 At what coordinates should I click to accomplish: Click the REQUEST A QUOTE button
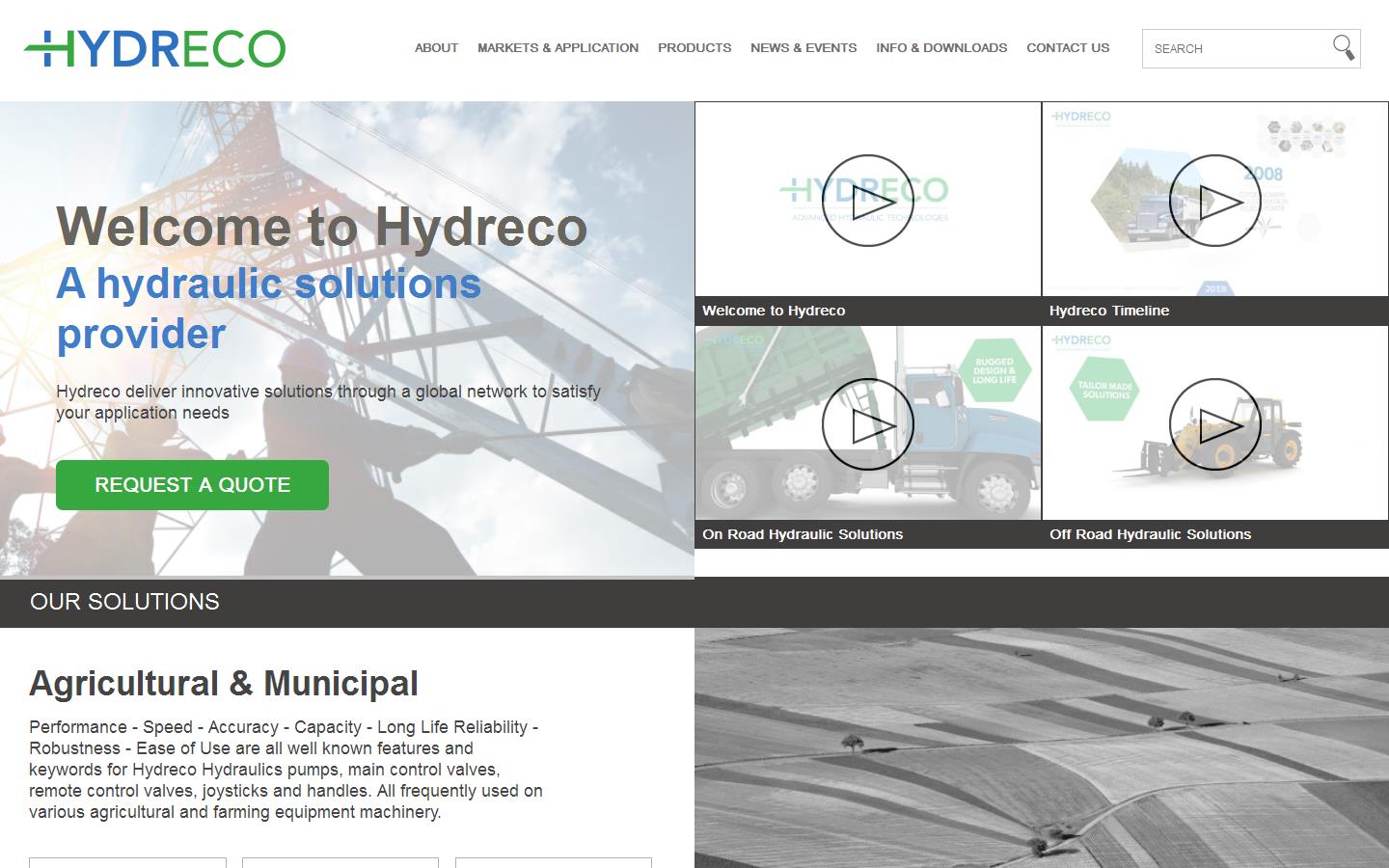(192, 485)
